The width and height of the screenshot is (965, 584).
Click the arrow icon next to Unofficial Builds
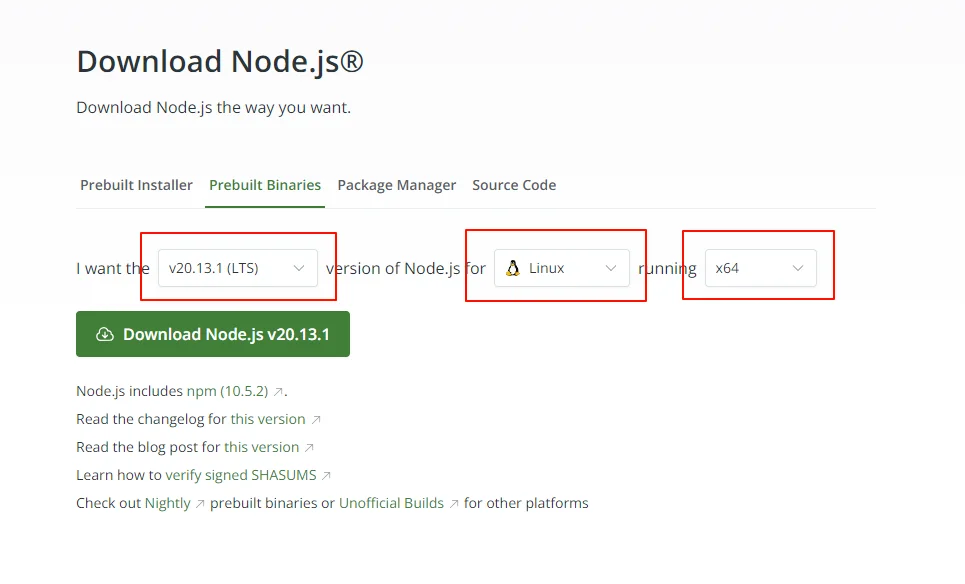pos(454,503)
